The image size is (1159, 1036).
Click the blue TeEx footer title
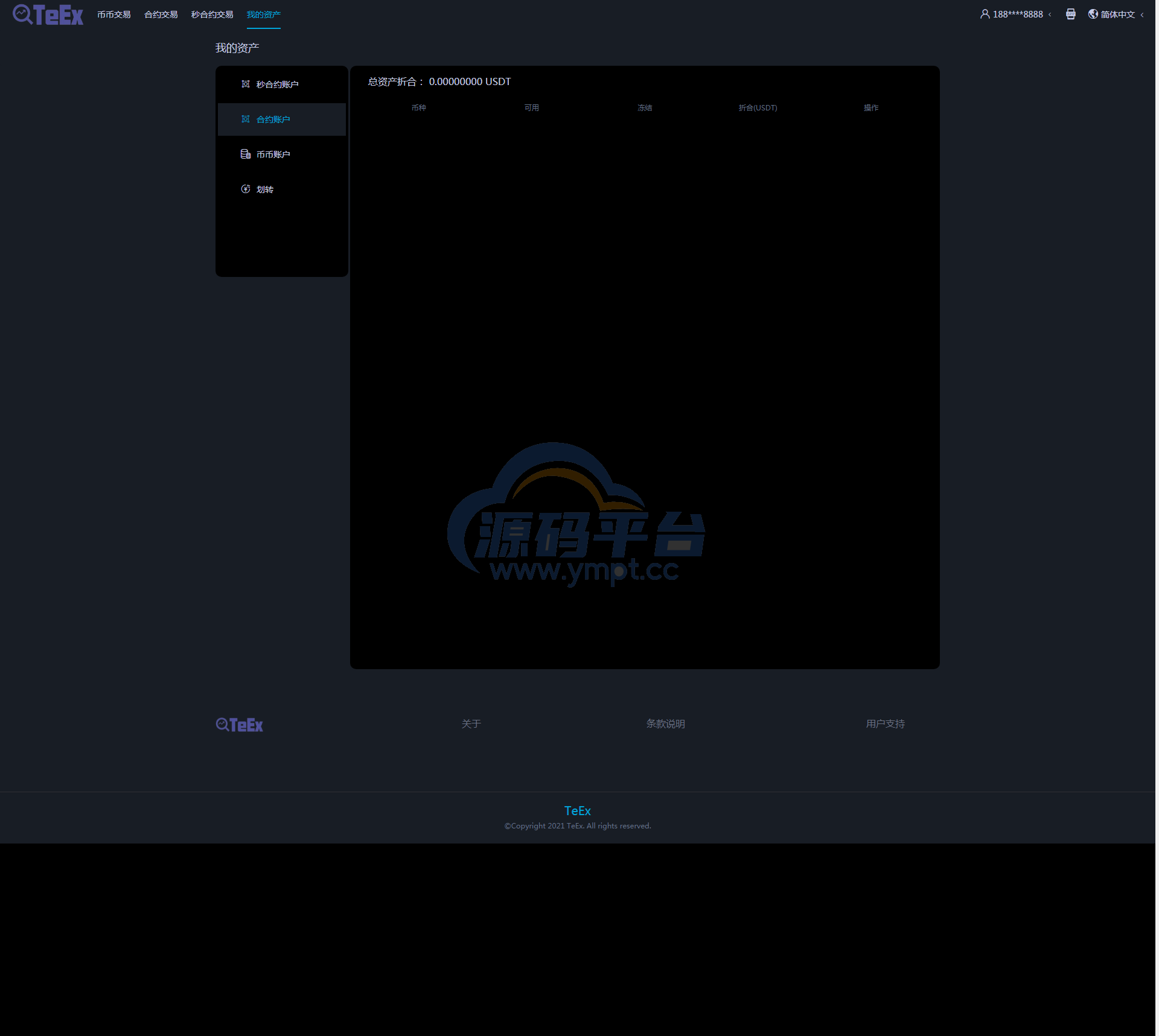pyautogui.click(x=578, y=811)
